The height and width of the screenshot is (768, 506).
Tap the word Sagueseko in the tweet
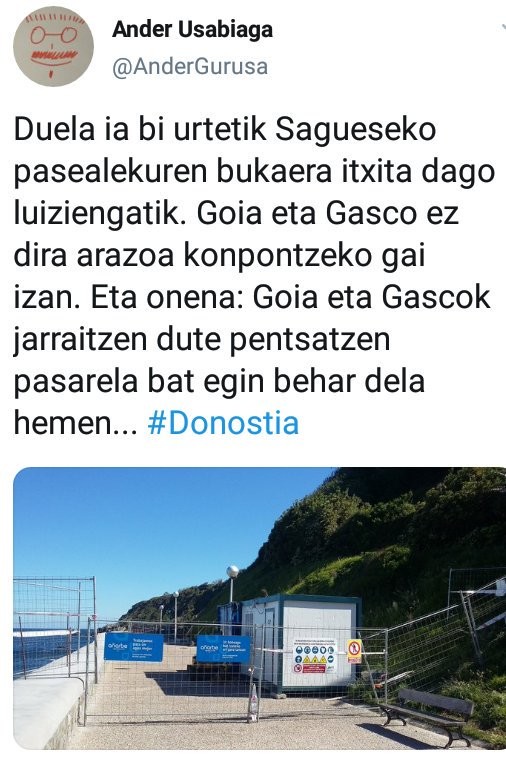(x=356, y=130)
